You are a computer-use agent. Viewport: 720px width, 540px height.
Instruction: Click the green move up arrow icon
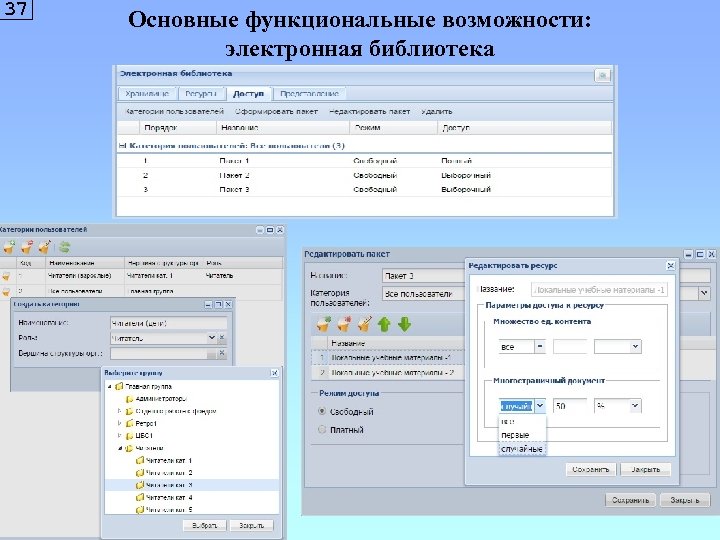pyautogui.click(x=384, y=324)
